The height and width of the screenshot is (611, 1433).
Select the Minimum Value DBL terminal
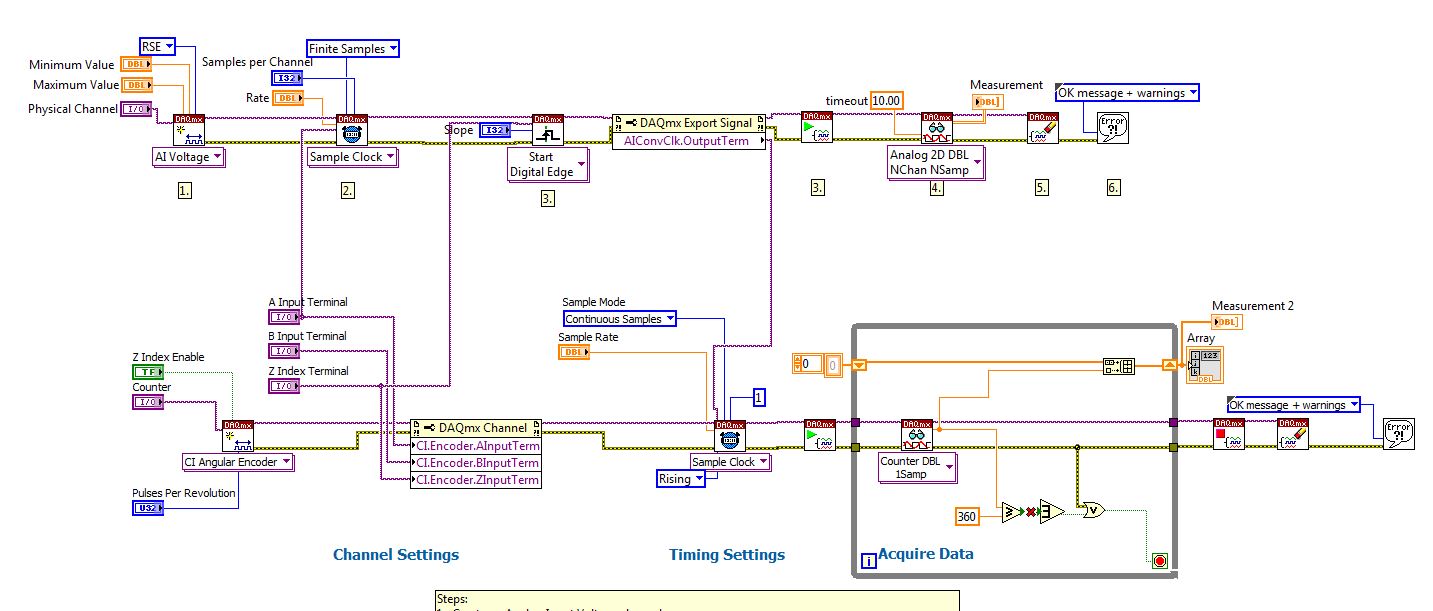(134, 65)
